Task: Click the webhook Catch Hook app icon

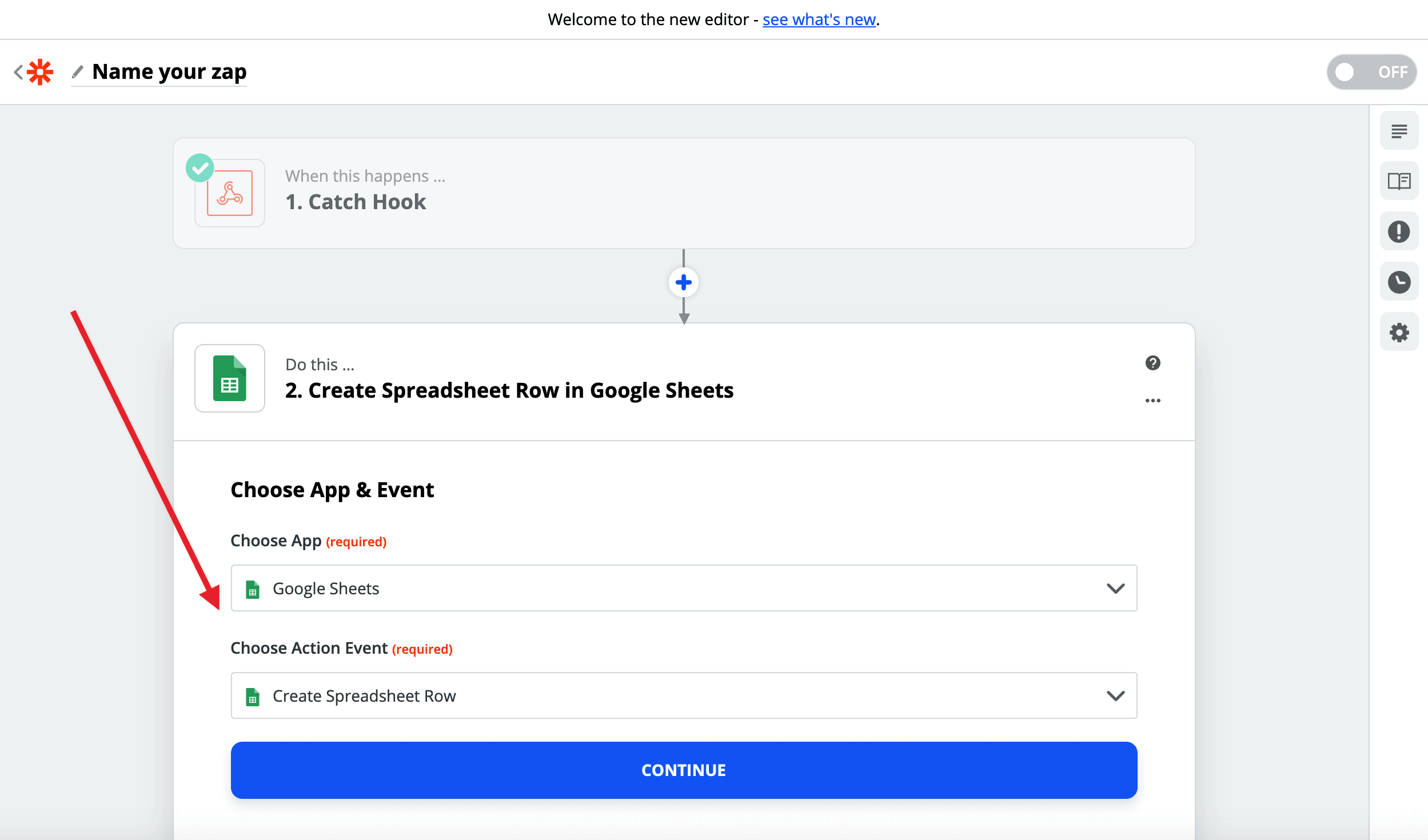Action: (230, 193)
